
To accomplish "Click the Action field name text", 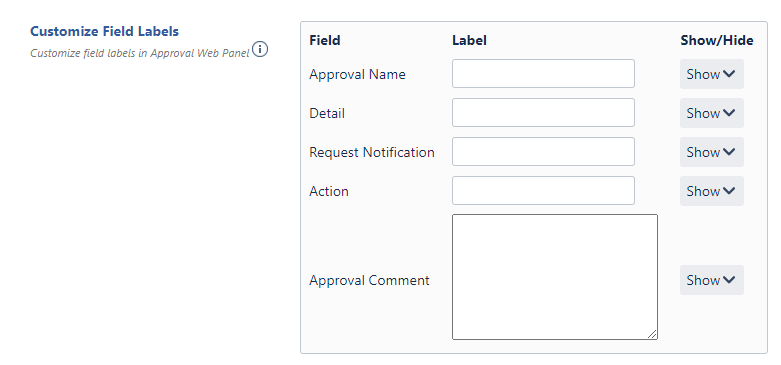I will tap(329, 191).
